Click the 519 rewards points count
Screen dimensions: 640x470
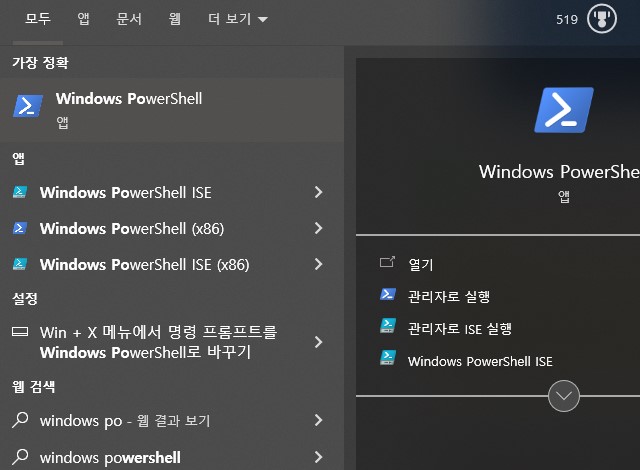point(567,19)
